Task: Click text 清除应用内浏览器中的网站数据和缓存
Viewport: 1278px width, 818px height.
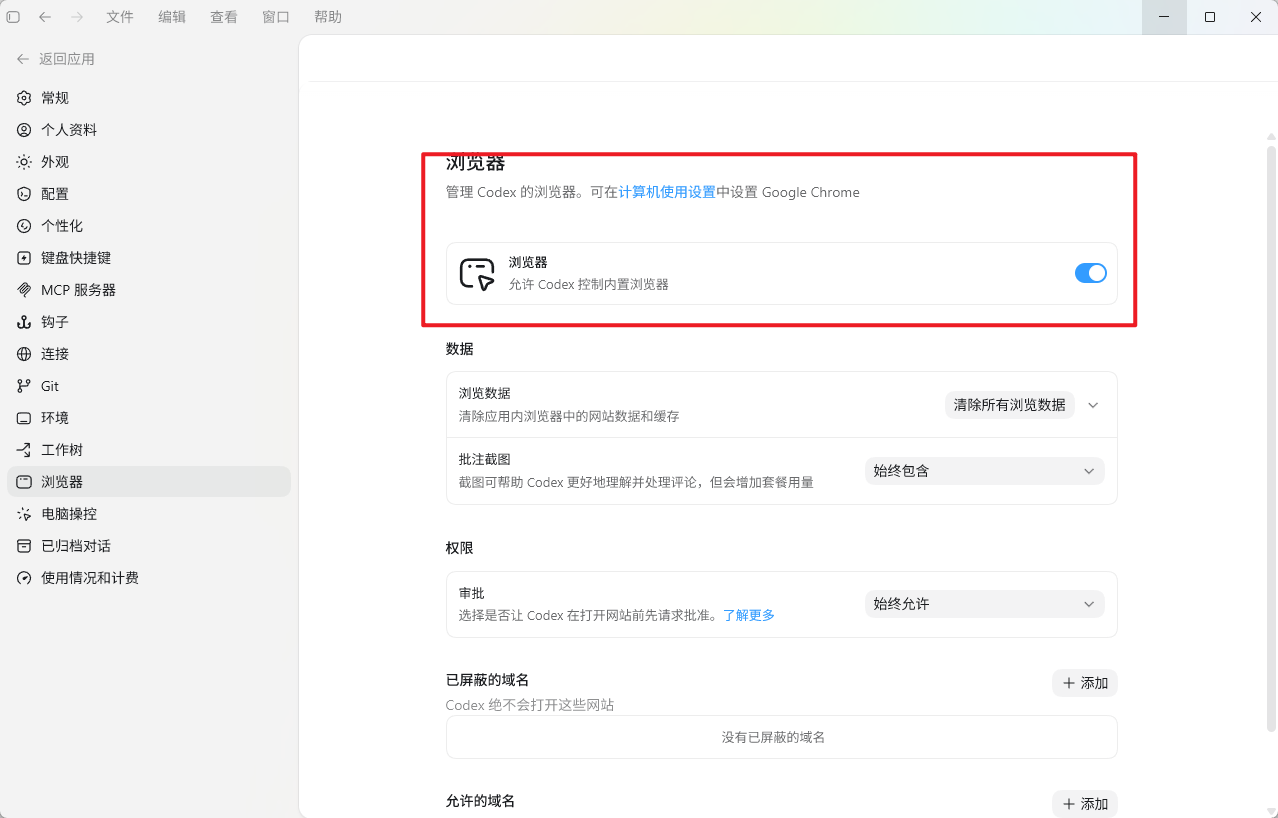Action: click(569, 416)
